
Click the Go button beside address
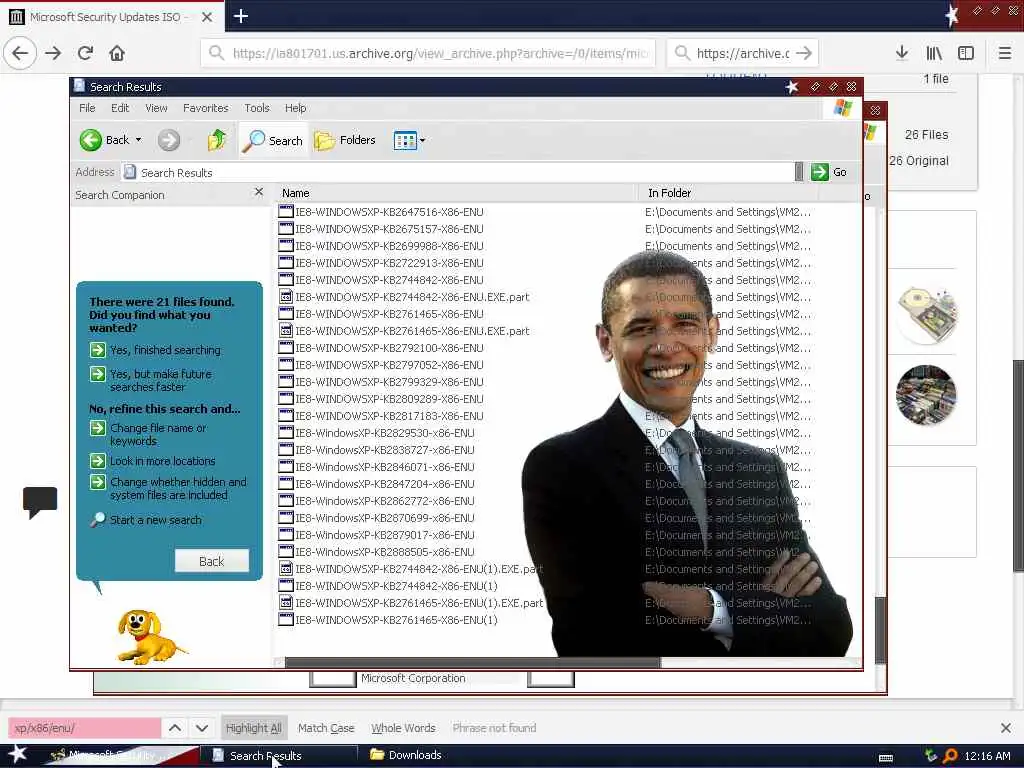(x=829, y=172)
